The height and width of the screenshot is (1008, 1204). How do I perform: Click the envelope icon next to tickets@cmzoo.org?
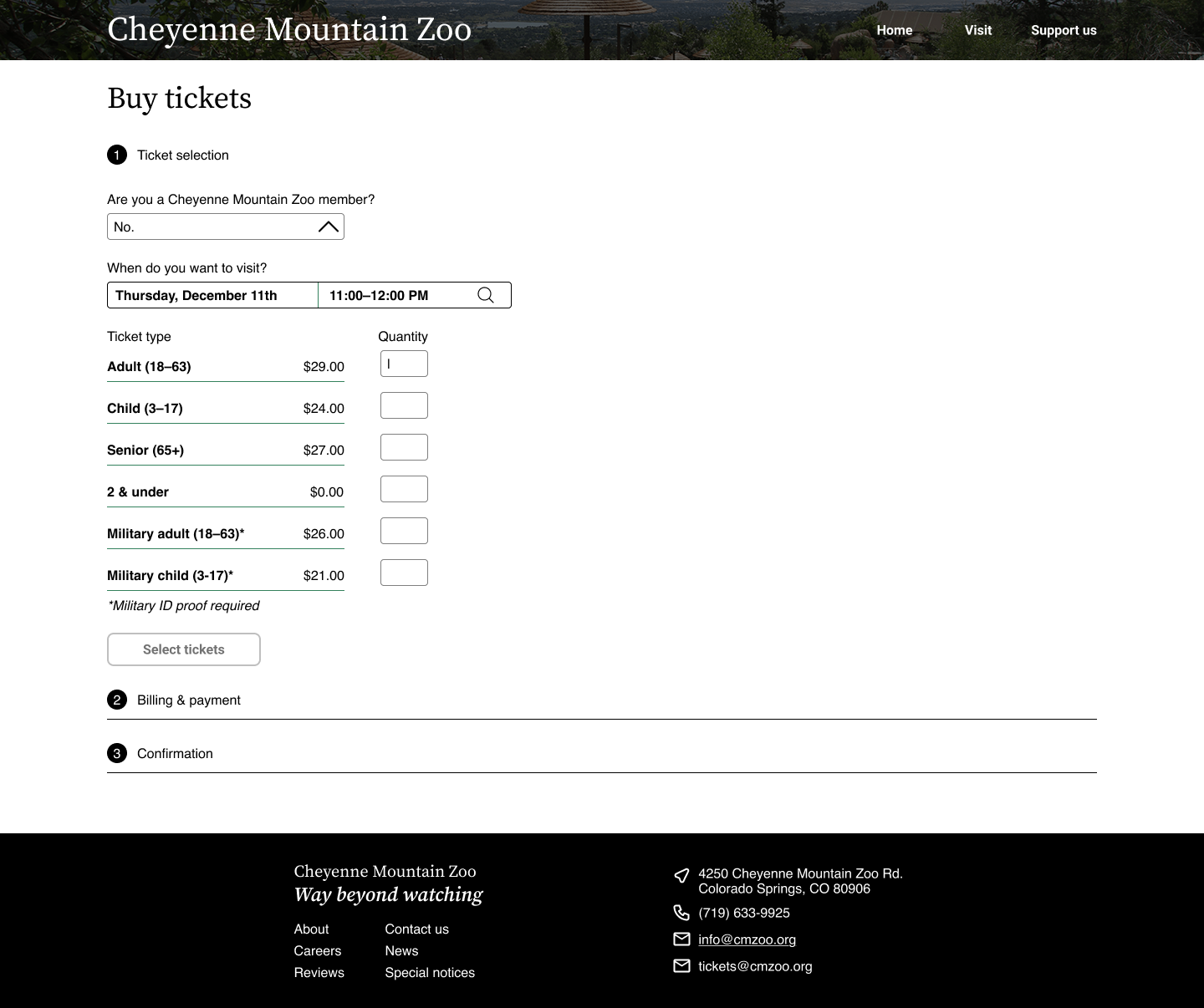pyautogui.click(x=681, y=965)
